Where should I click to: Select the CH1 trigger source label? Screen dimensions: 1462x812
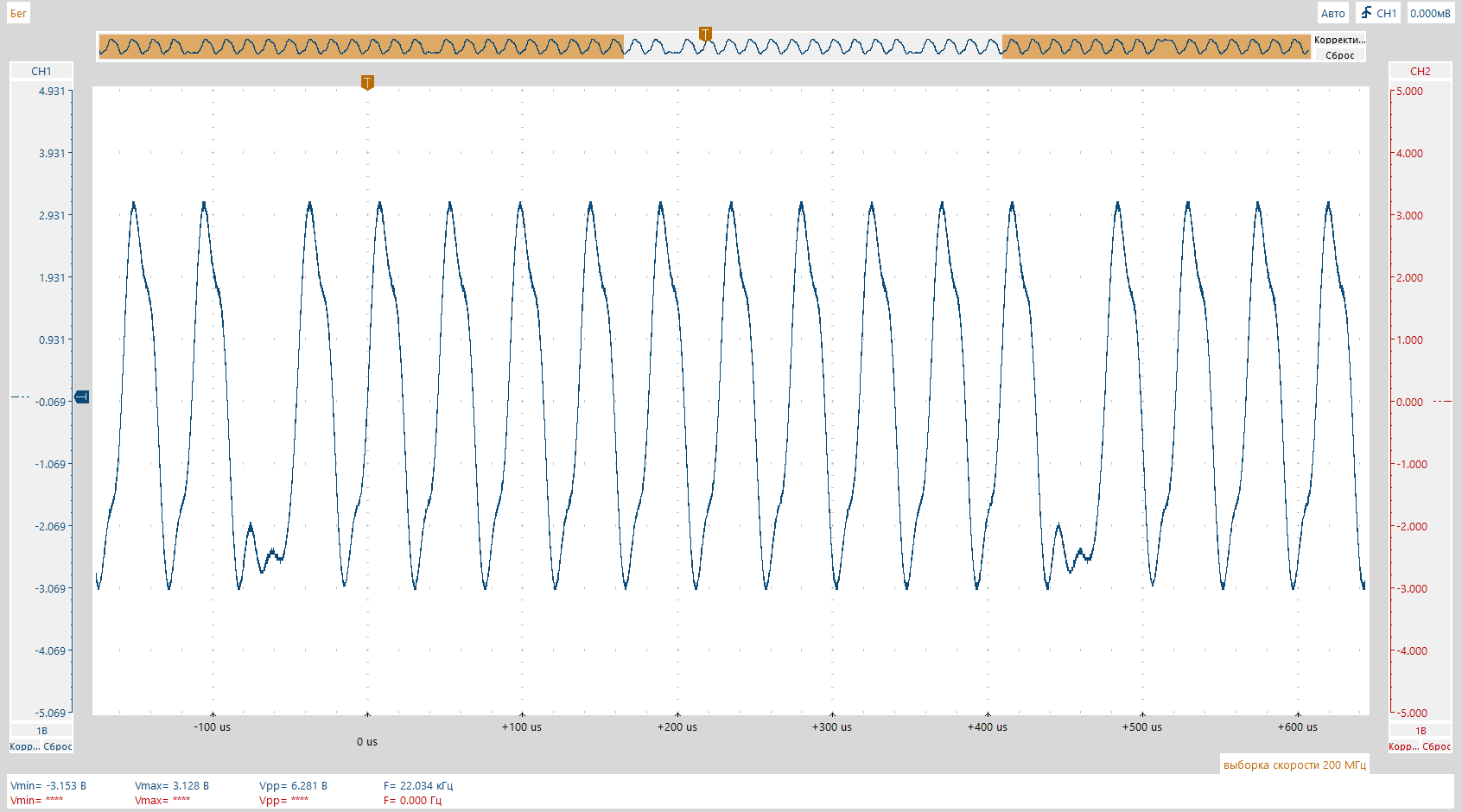(x=1386, y=13)
